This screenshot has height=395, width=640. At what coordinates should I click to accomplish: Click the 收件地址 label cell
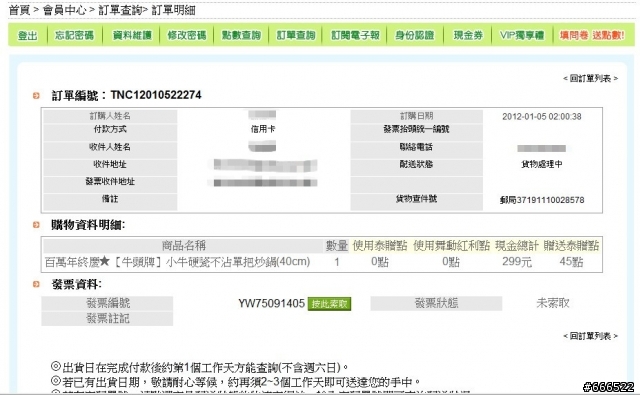[x=110, y=166]
